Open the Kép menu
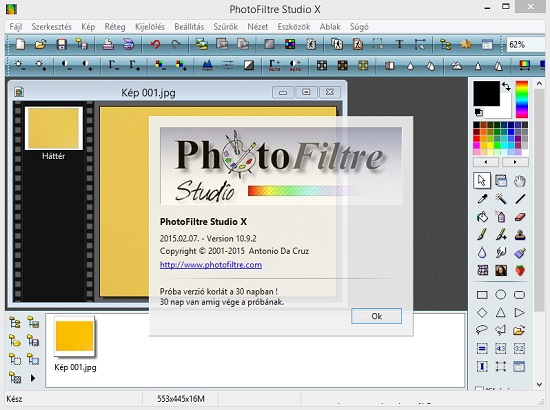The image size is (550, 410). pos(88,27)
